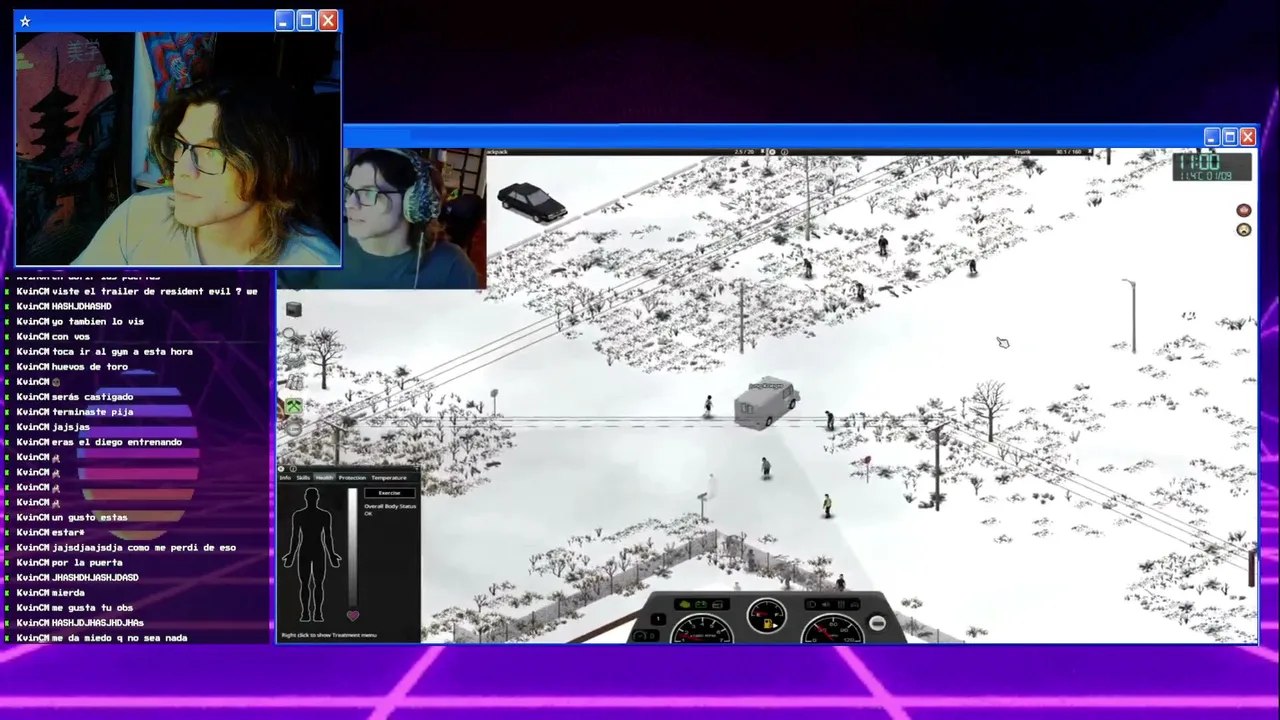Image resolution: width=1280 pixels, height=720 pixels.
Task: Click the Trunk container header label
Action: (1023, 152)
